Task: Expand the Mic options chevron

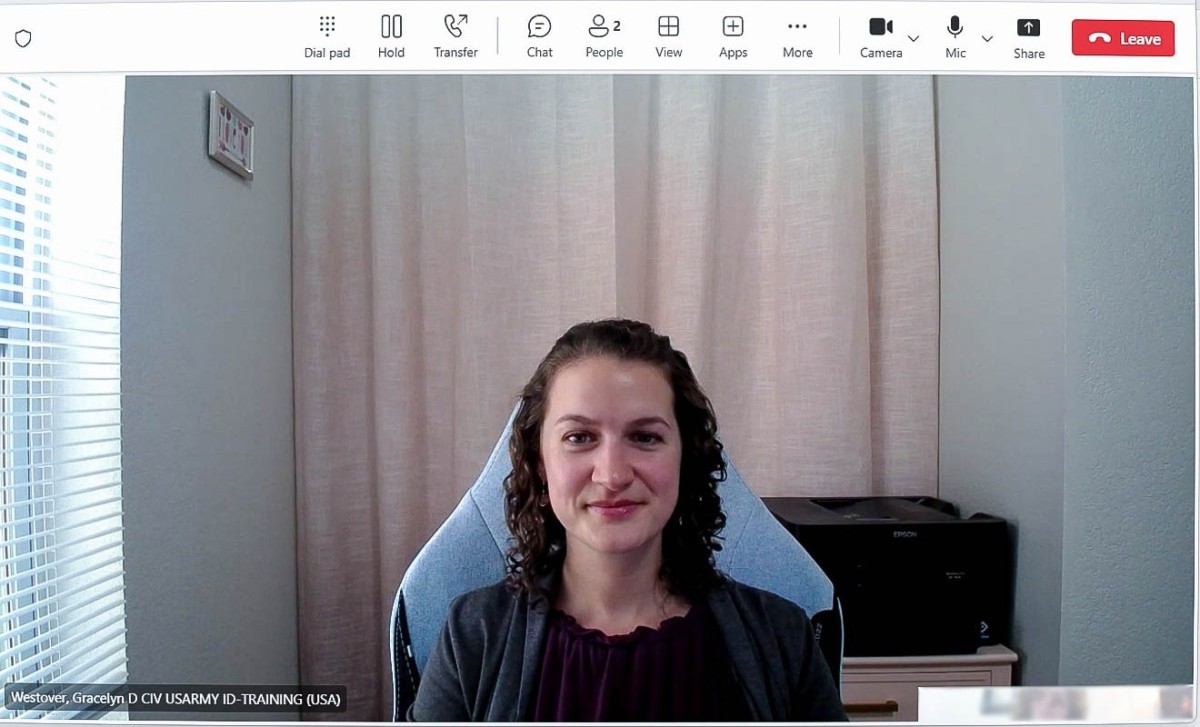Action: click(x=987, y=39)
